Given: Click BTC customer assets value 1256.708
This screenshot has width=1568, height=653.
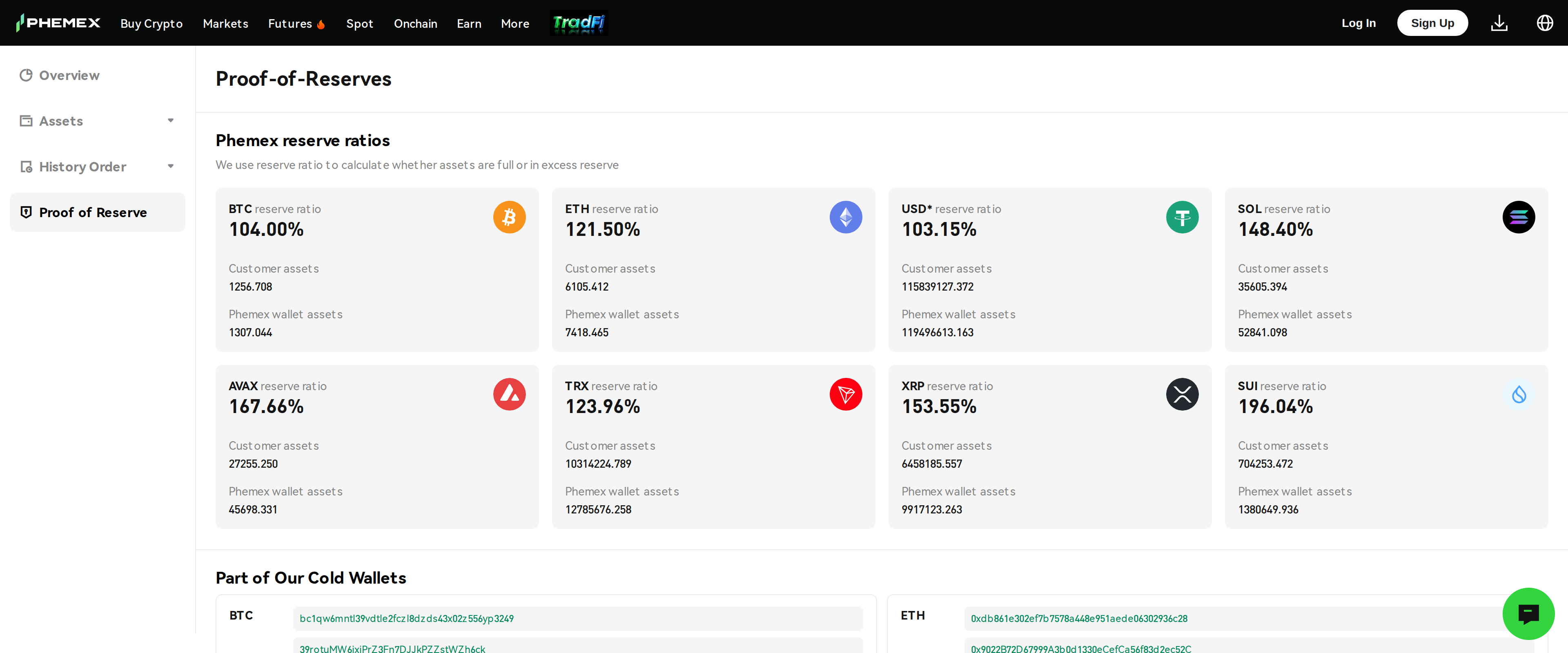Looking at the screenshot, I should coord(250,287).
